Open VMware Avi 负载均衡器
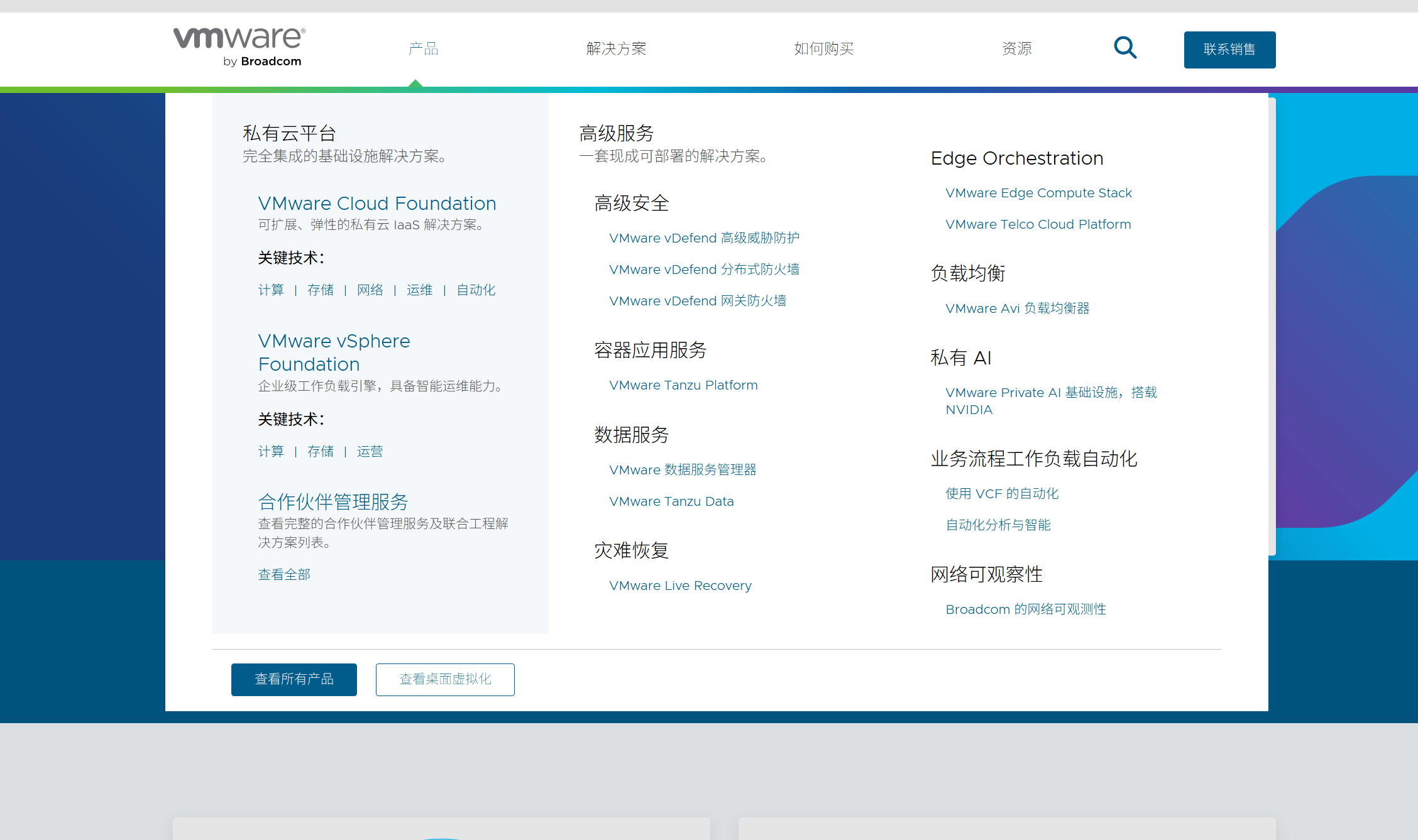1418x840 pixels. (x=1017, y=308)
